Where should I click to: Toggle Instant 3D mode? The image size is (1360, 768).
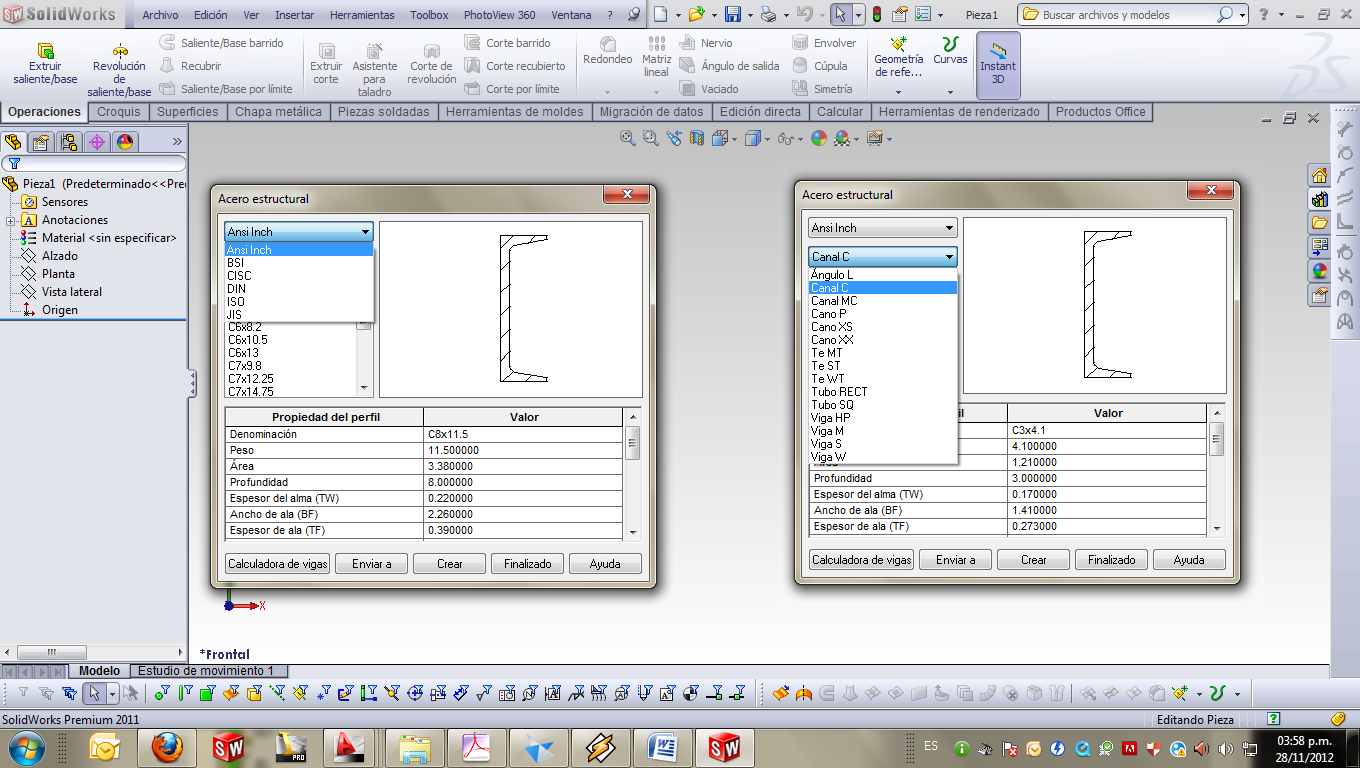pos(998,64)
